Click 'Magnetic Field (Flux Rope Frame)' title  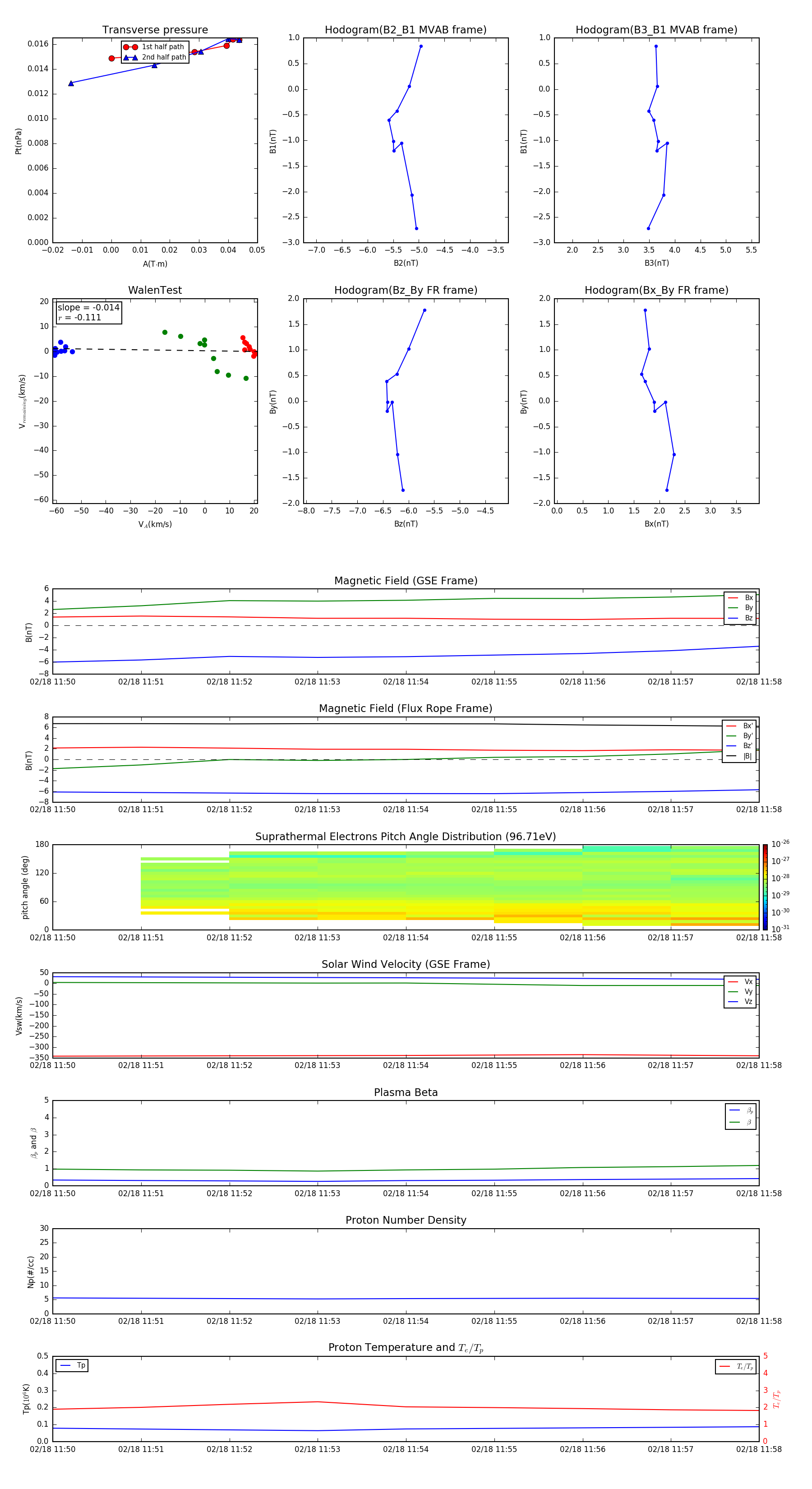coord(406,709)
